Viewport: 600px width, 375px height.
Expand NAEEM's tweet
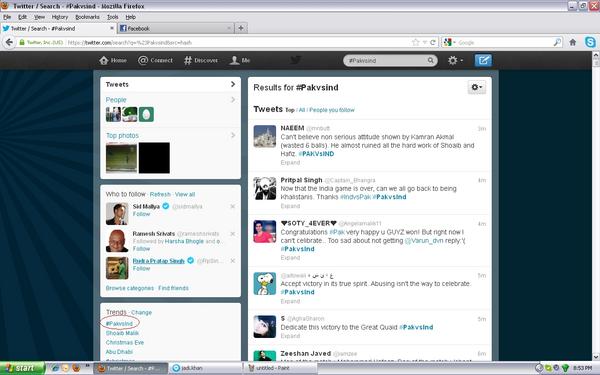click(290, 163)
